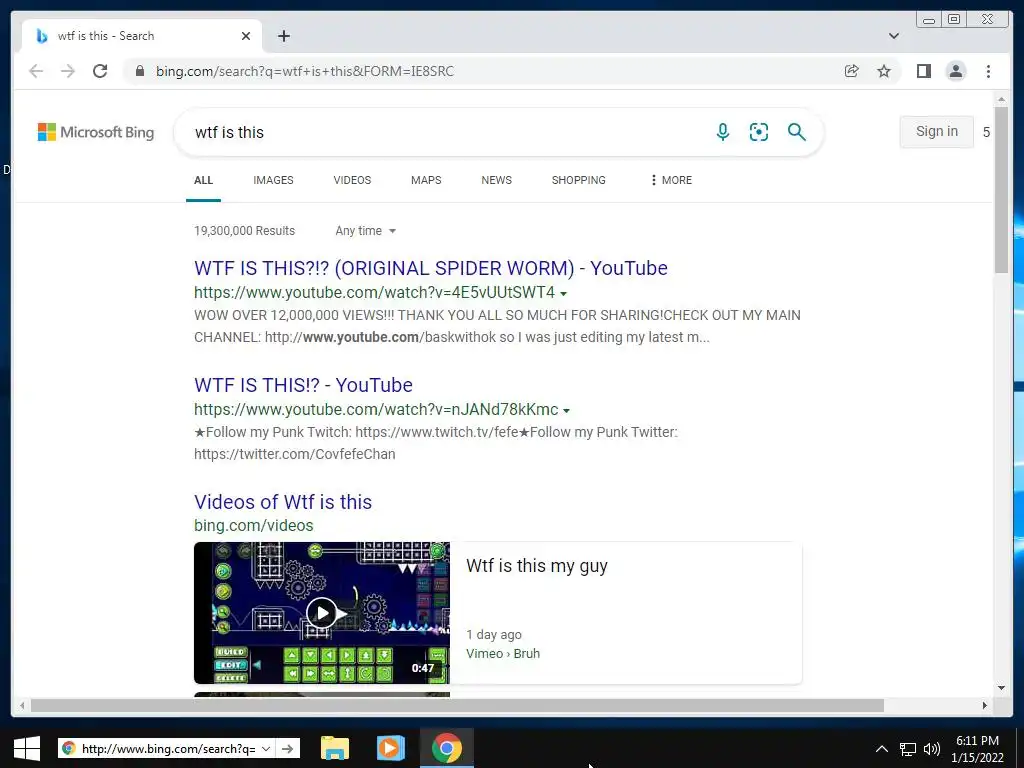Click the padlock site info icon

(139, 71)
